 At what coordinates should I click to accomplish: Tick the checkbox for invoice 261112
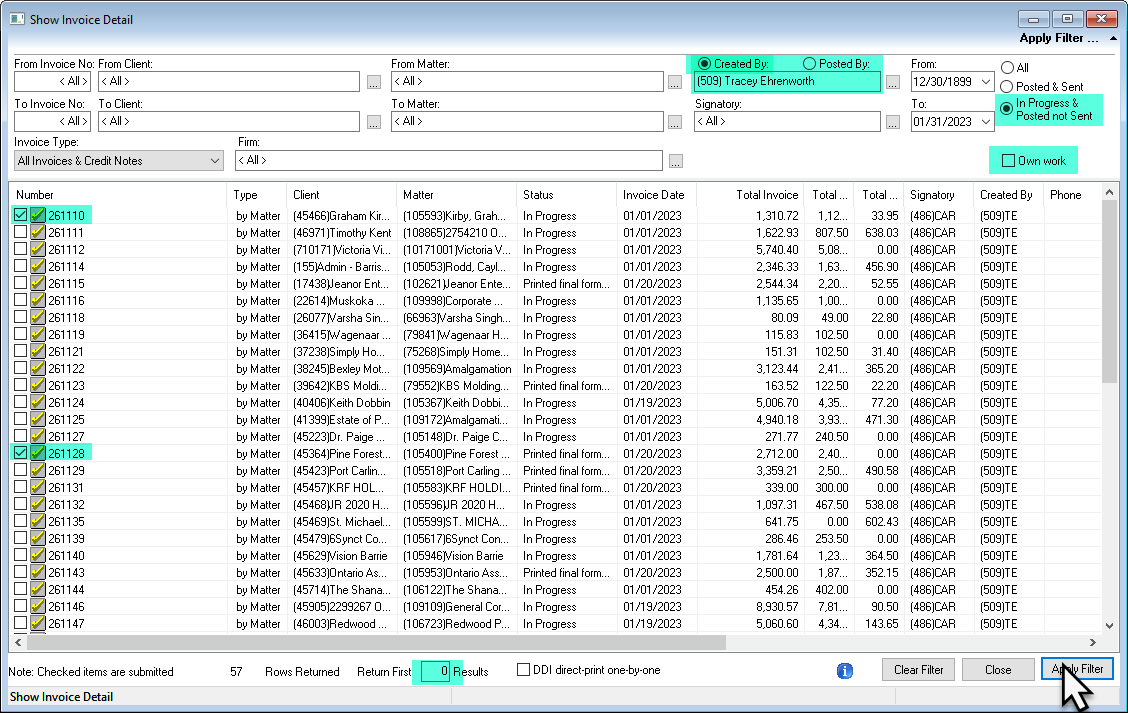(20, 249)
